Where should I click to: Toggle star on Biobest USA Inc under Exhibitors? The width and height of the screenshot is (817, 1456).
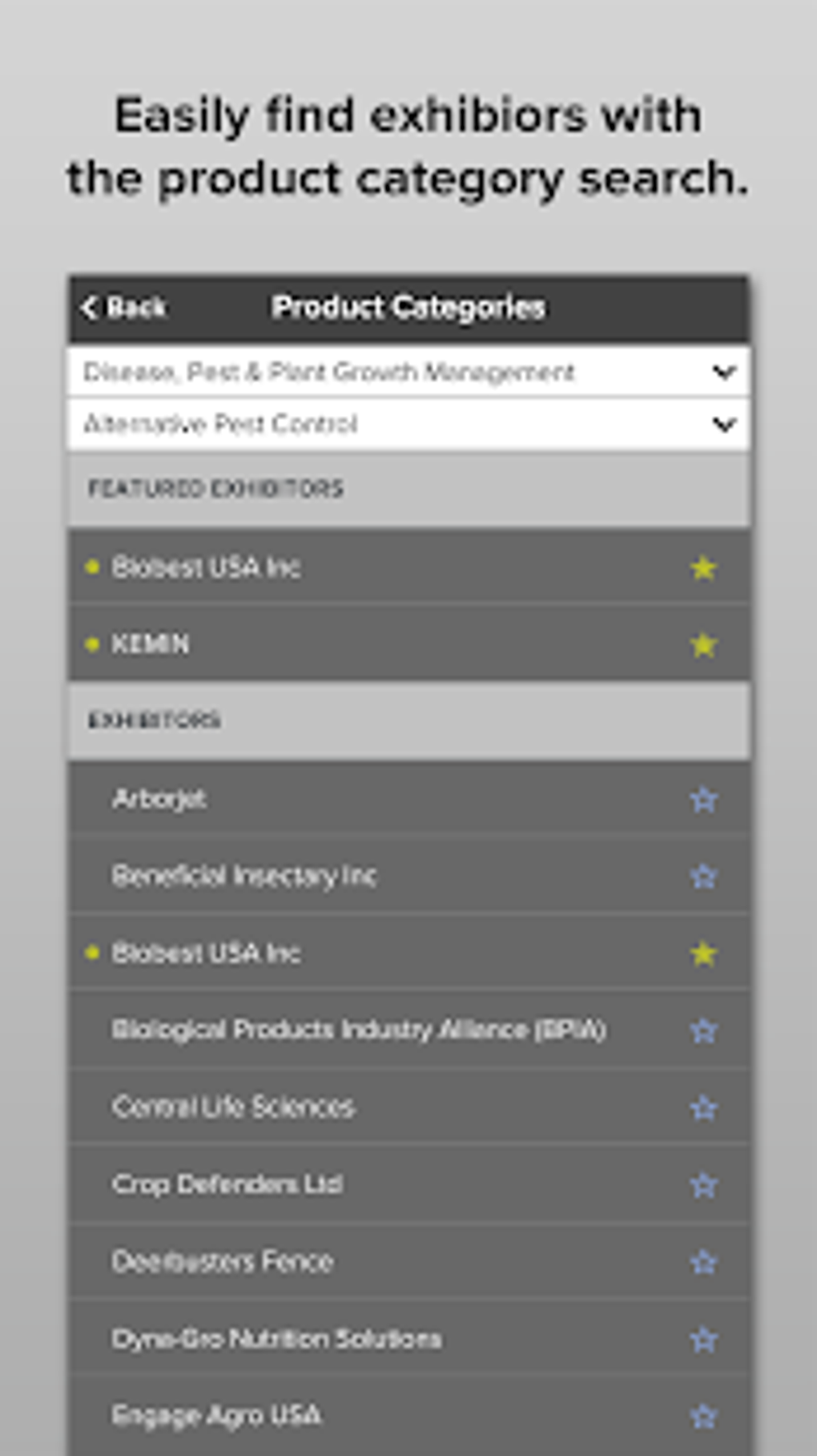tap(702, 954)
